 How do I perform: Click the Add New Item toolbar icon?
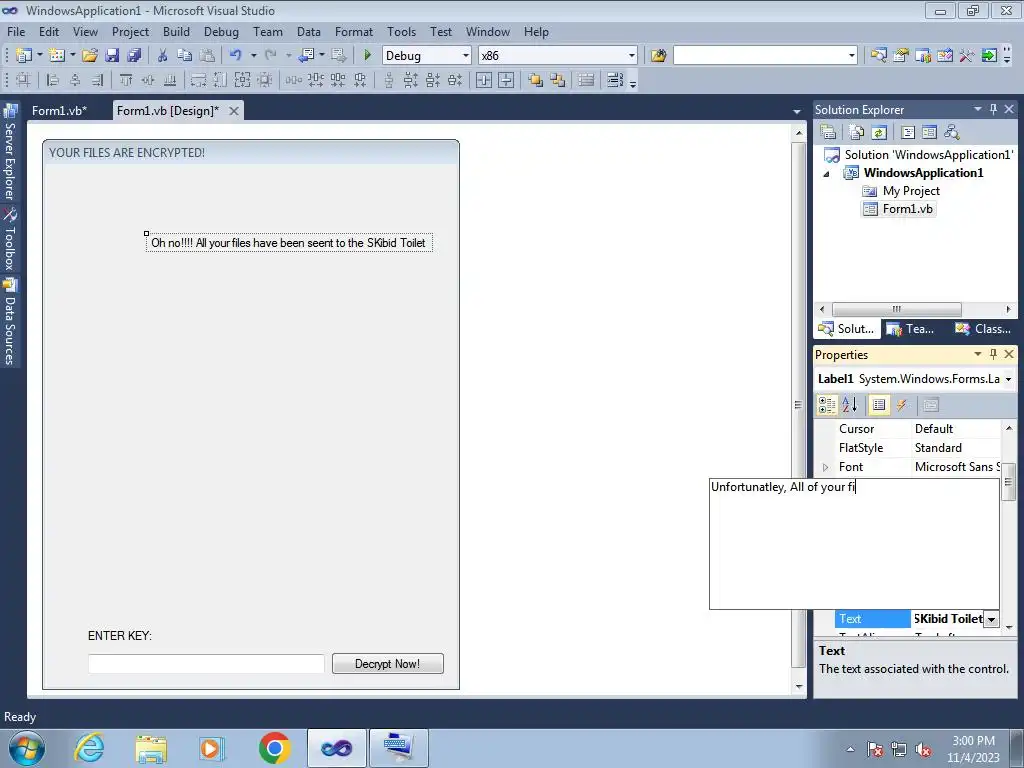click(57, 56)
